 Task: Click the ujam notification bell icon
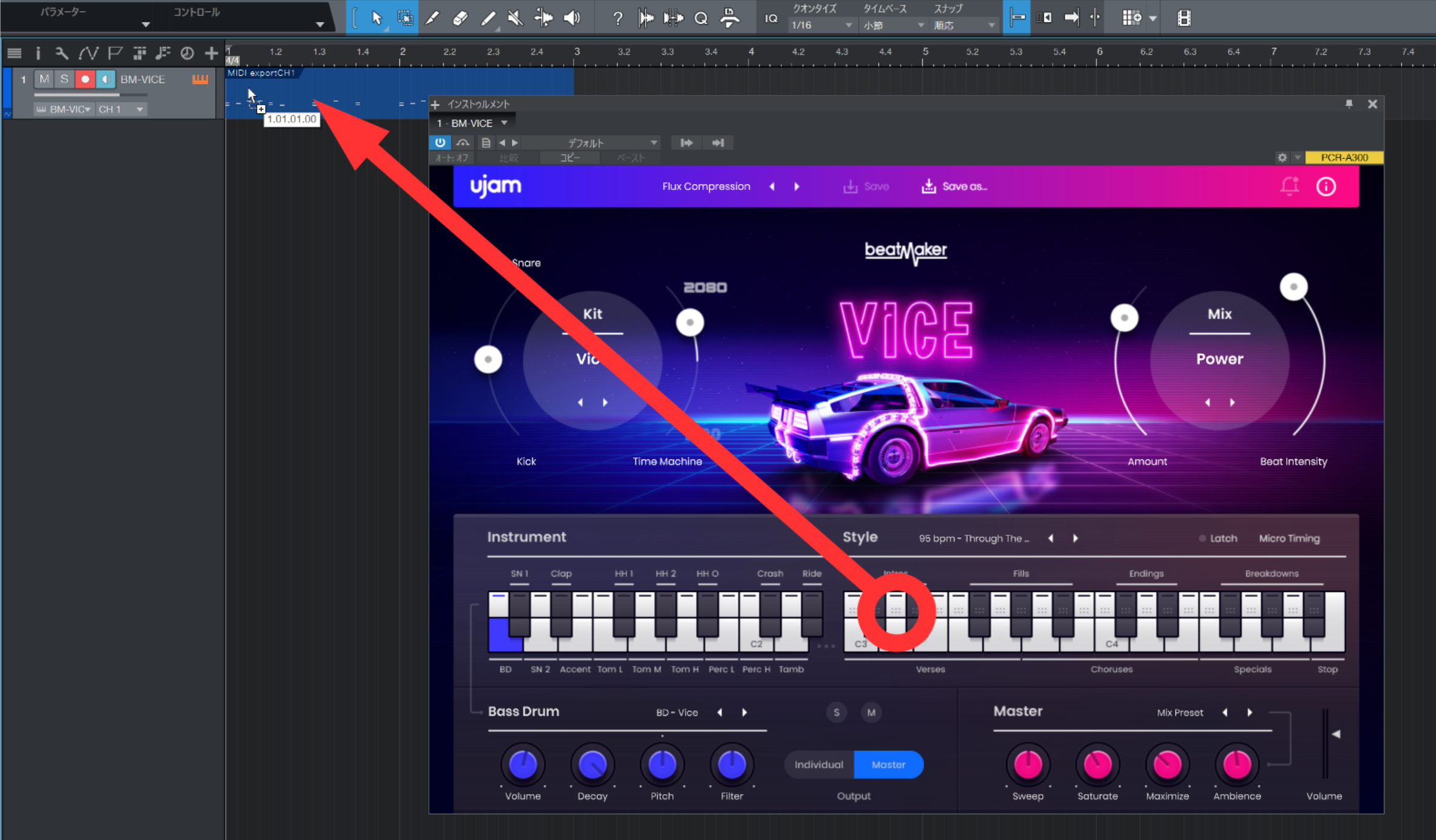pyautogui.click(x=1289, y=186)
